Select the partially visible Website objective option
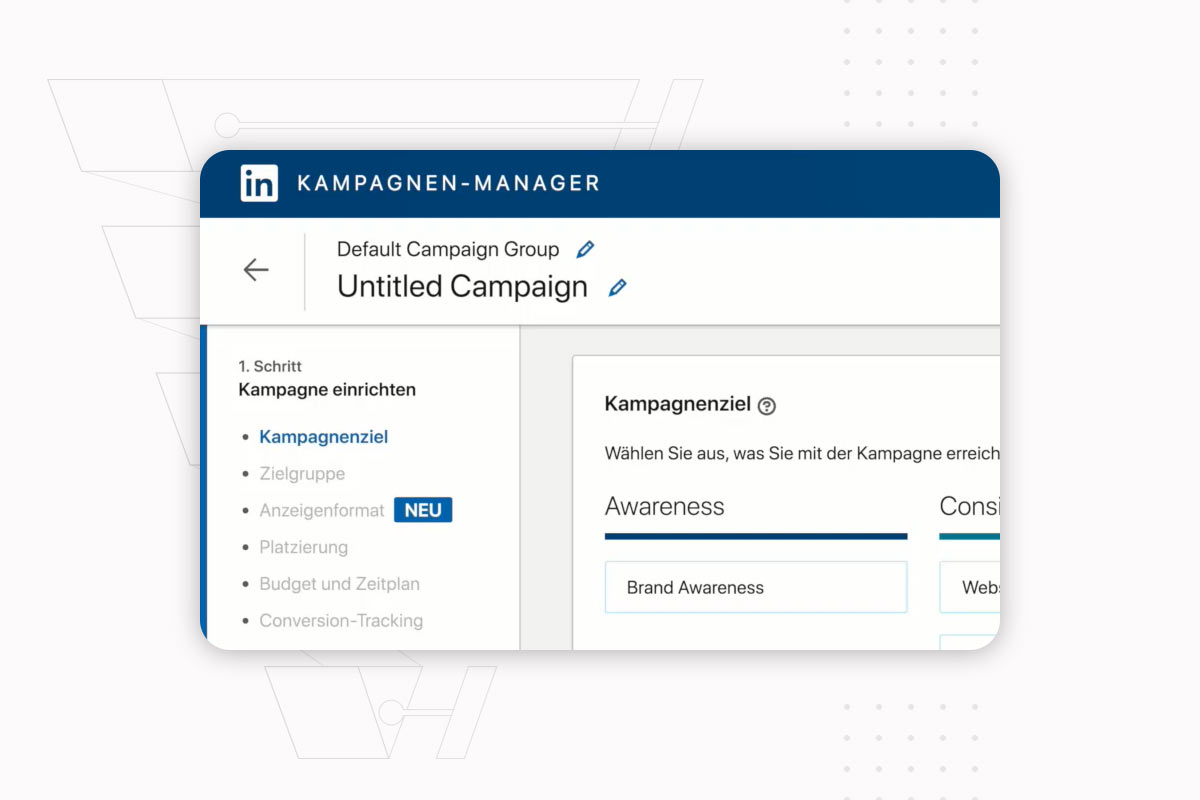1200x800 pixels. click(970, 587)
